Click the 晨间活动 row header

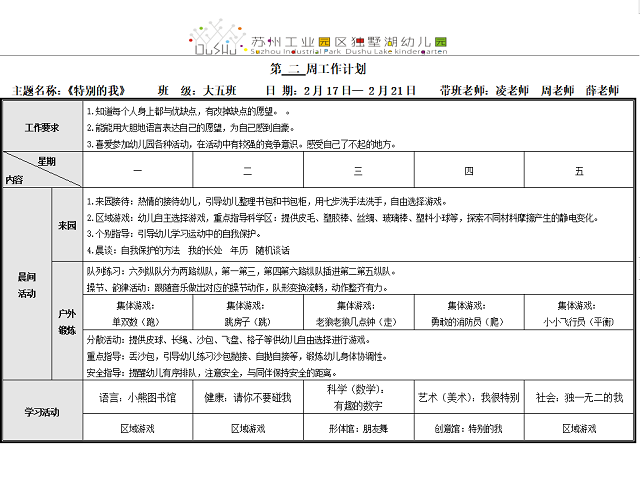point(27,285)
